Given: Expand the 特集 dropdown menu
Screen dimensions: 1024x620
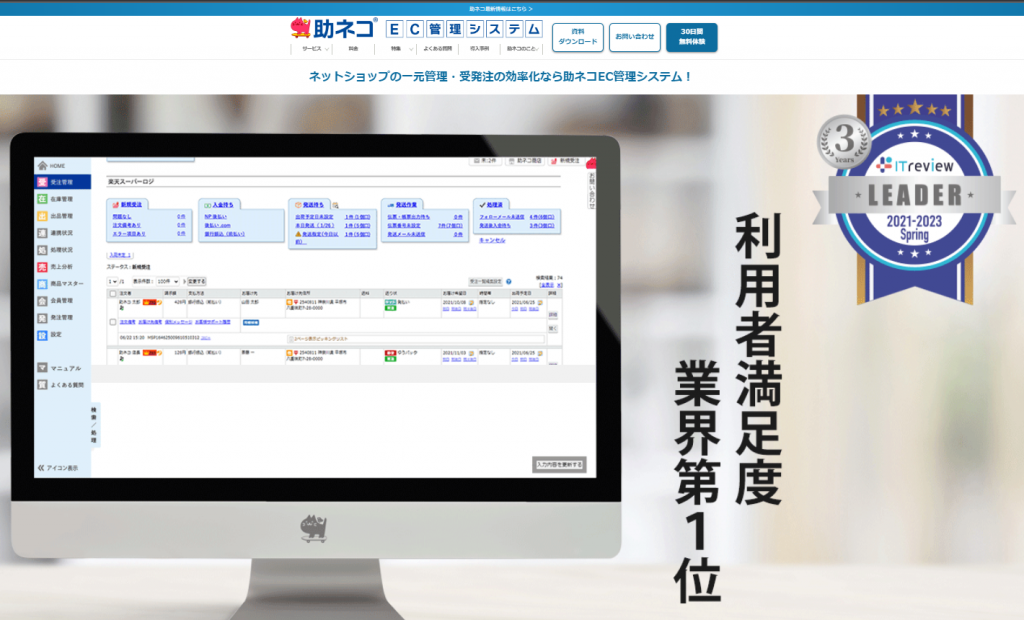Looking at the screenshot, I should click(397, 48).
